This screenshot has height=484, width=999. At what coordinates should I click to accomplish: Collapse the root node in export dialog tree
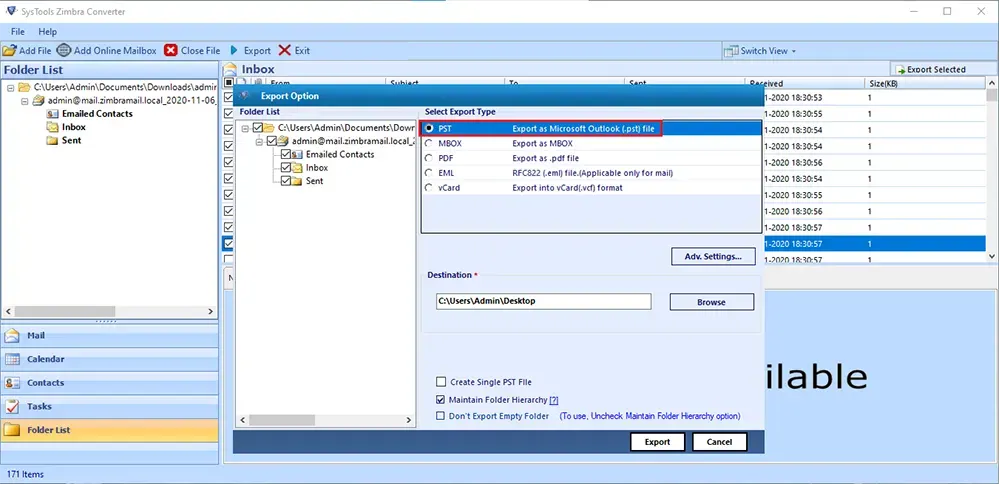coord(246,127)
